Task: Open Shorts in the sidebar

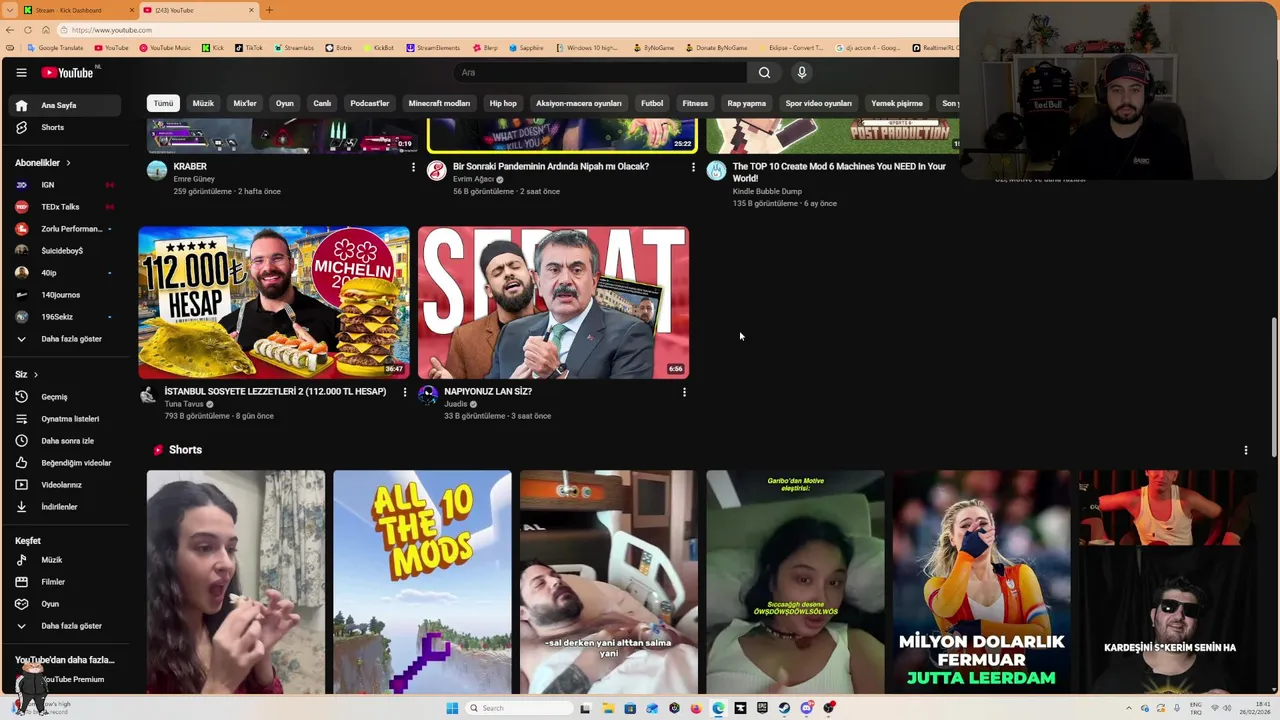Action: (64, 127)
